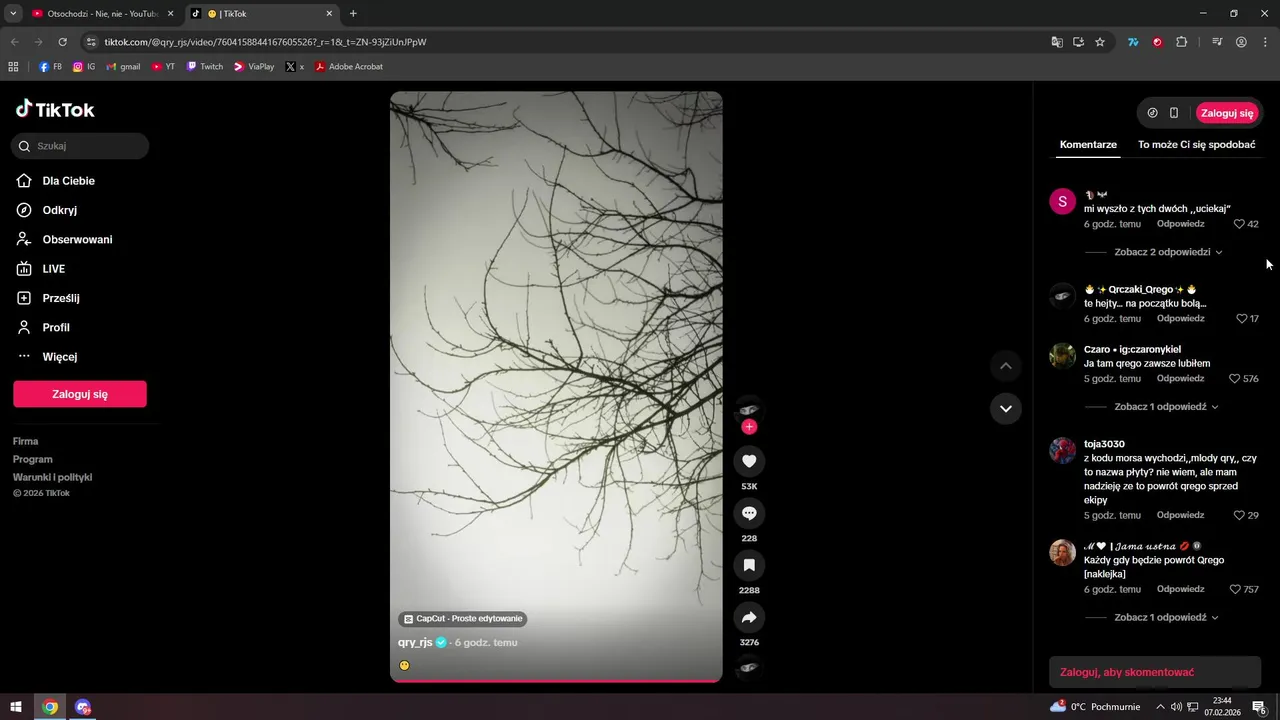Screen dimensions: 1280x720
Task: Switch to the Otsochodzi YouTube tab
Action: [103, 14]
